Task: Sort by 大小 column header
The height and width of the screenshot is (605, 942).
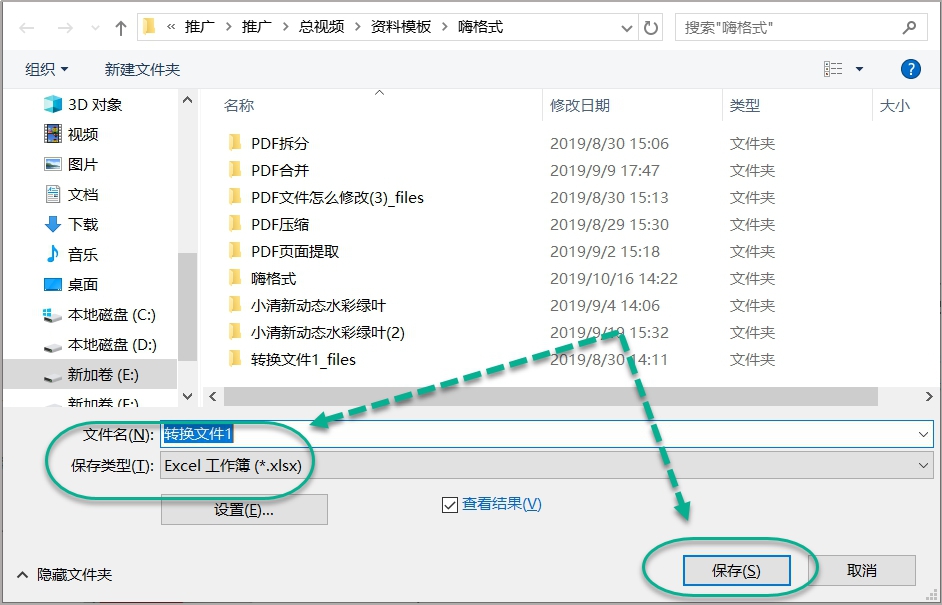Action: pos(895,106)
